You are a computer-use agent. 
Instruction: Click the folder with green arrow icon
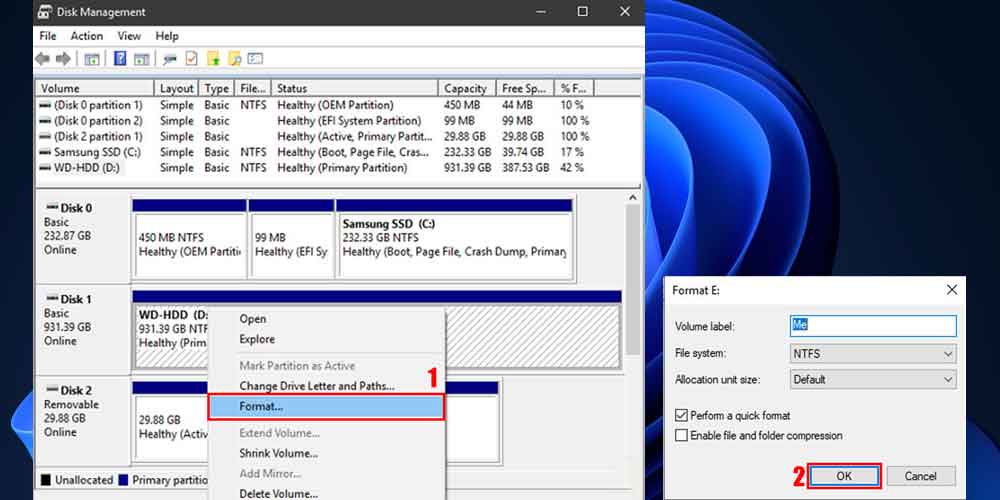[x=212, y=59]
